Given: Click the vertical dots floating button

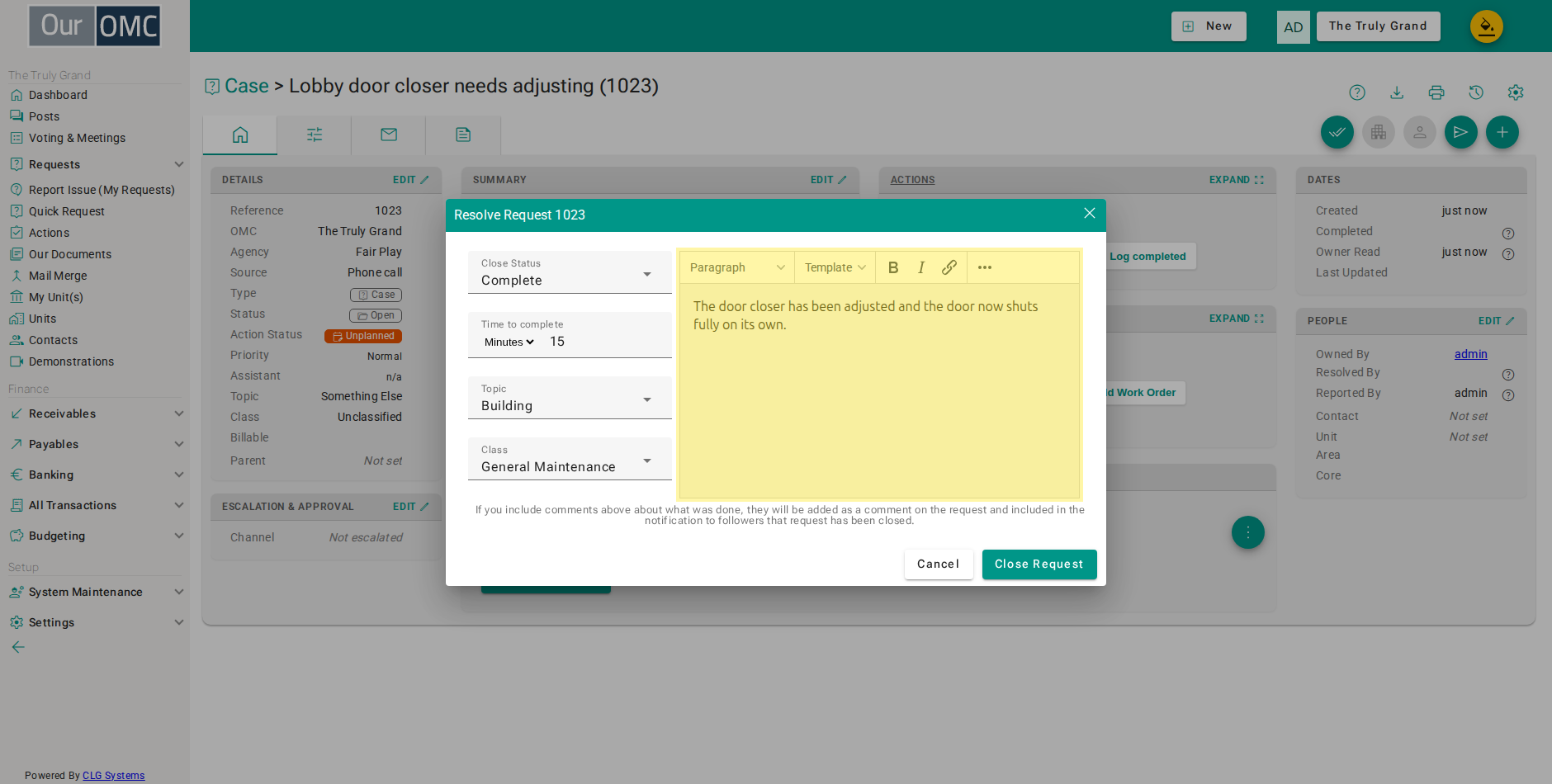Looking at the screenshot, I should (1248, 532).
